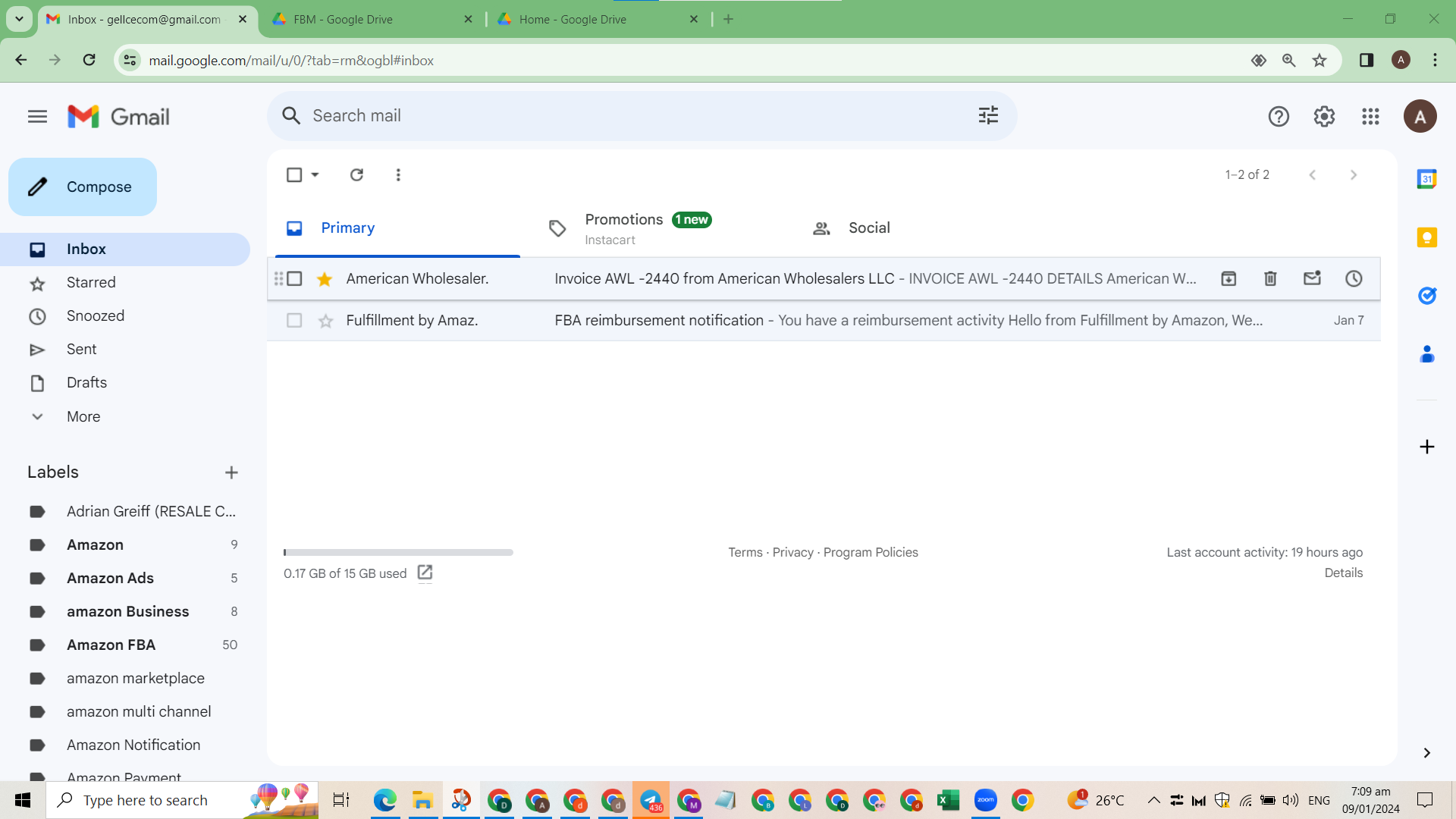
Task: Open Google Calendar side panel
Action: pos(1426,179)
